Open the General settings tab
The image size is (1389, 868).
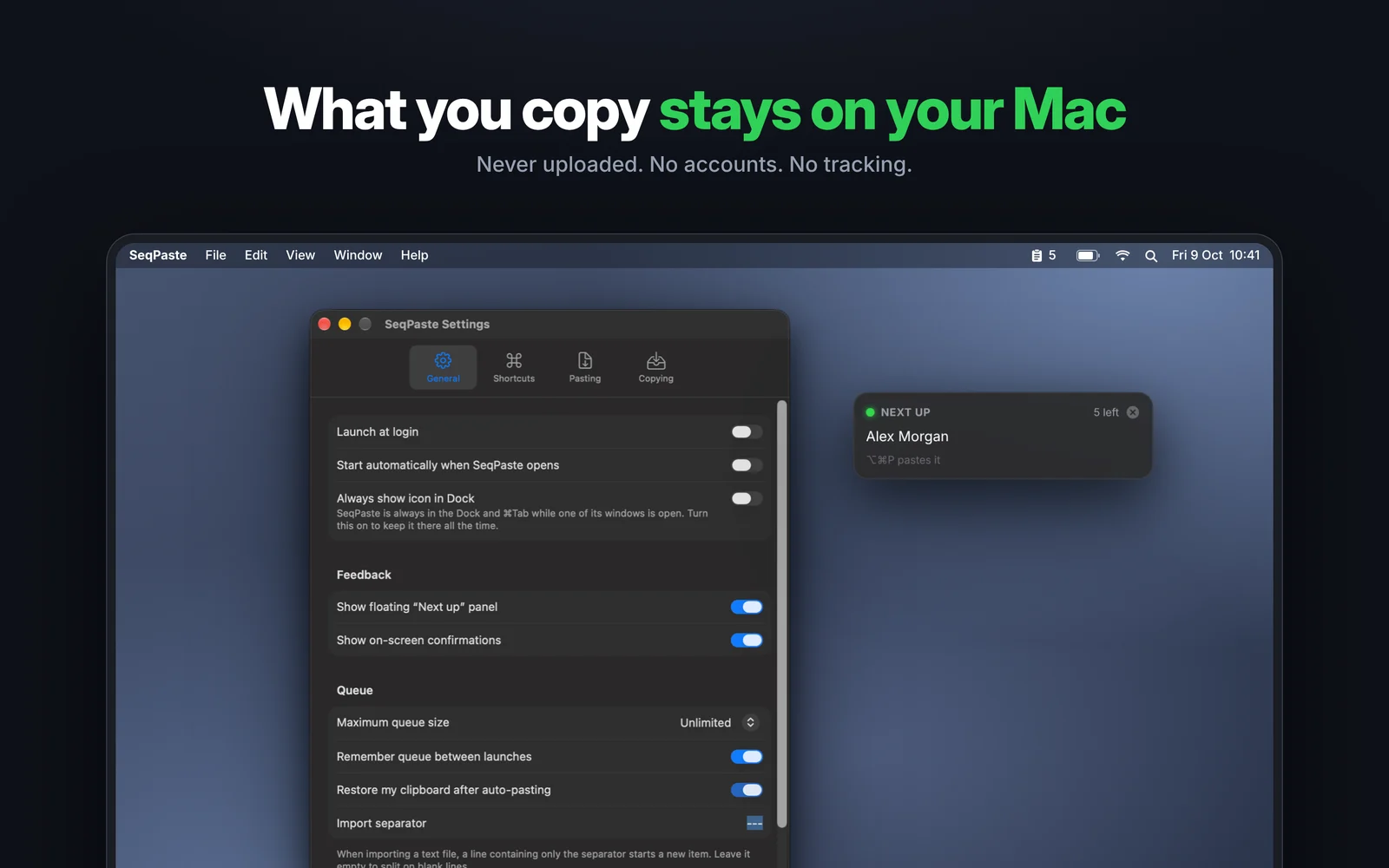point(443,367)
